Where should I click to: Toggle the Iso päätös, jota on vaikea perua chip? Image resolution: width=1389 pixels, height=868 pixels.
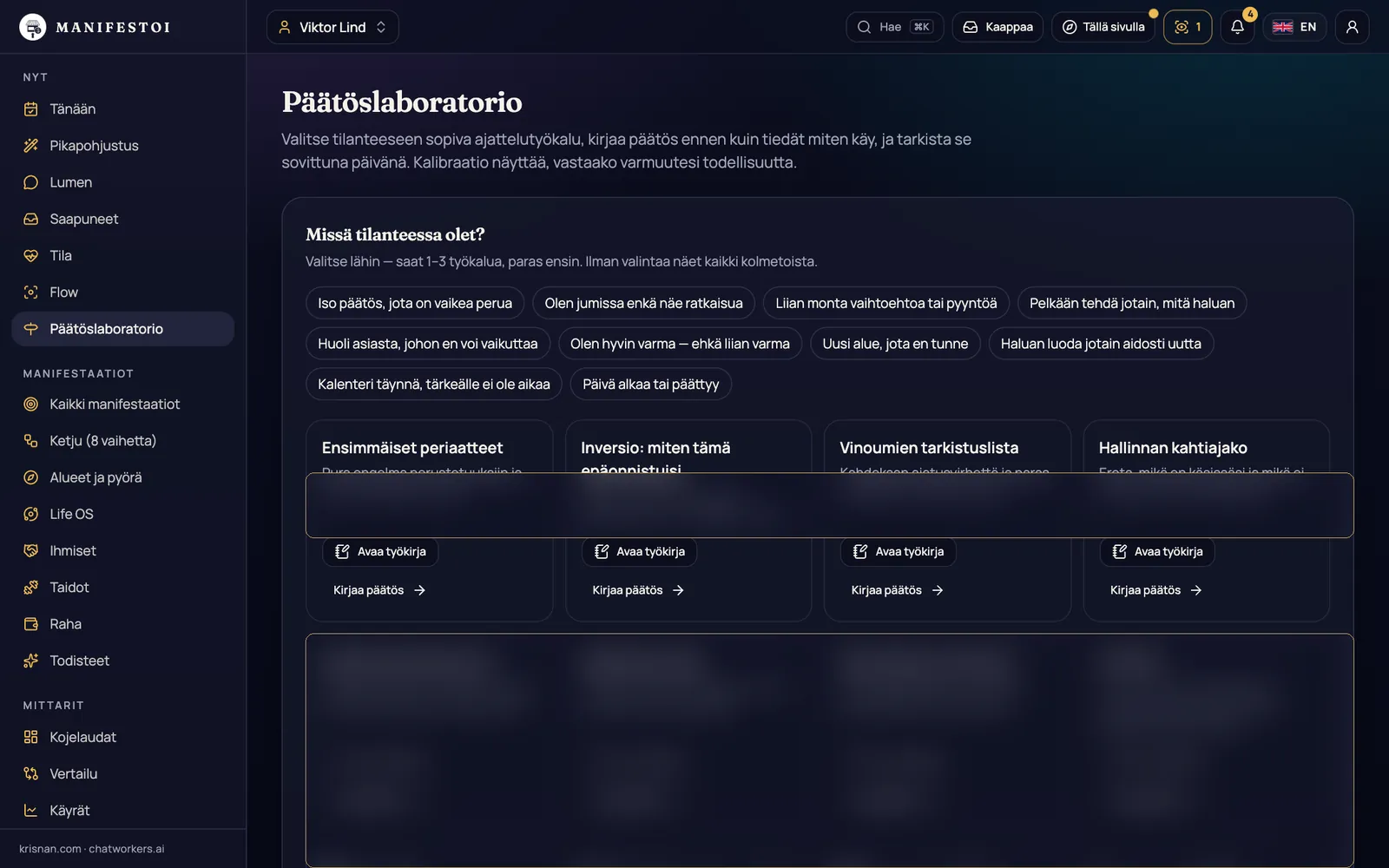[x=415, y=303]
